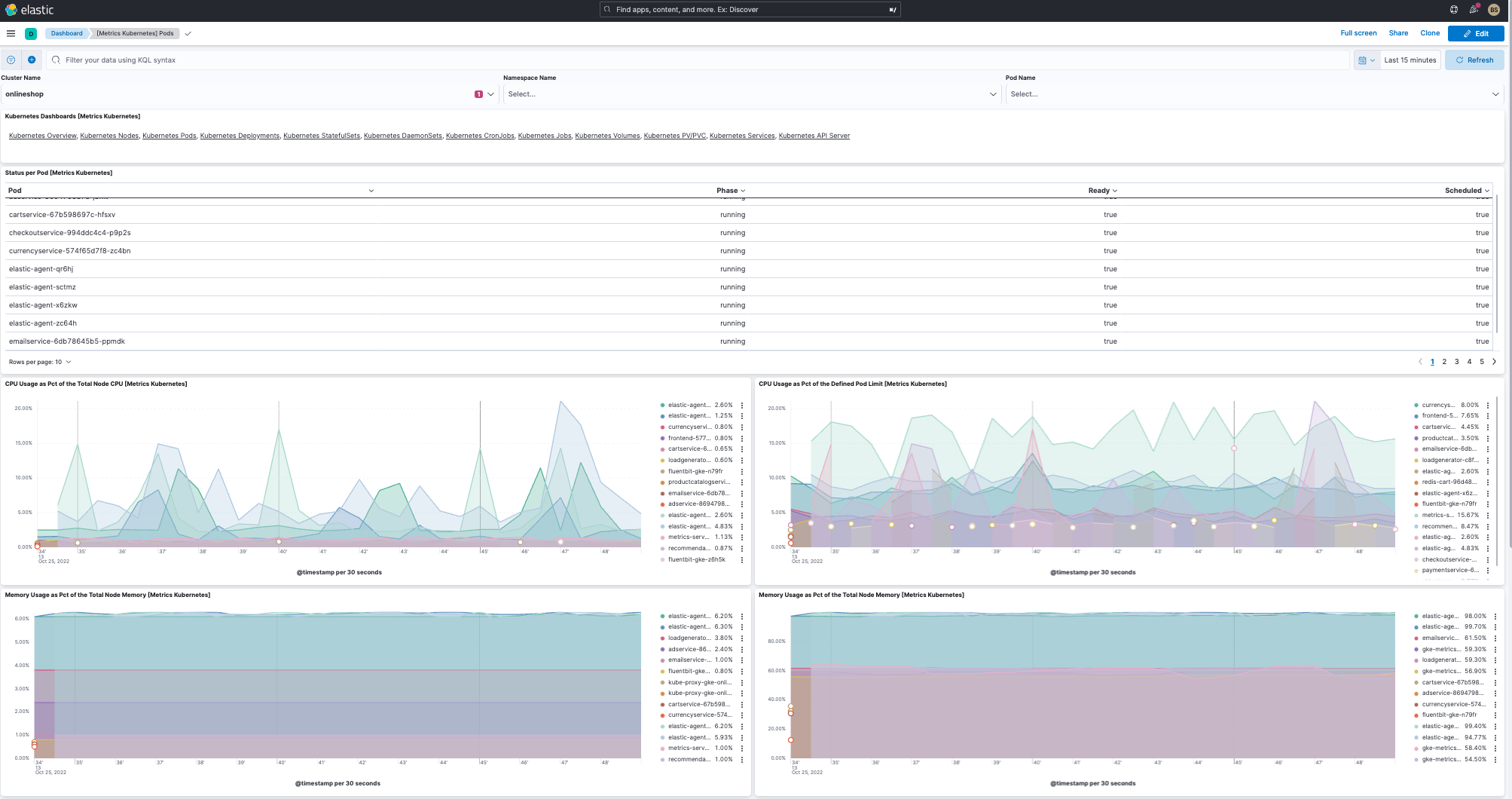
Task: Toggle productcatalogservice series in CPU node legend
Action: click(698, 482)
